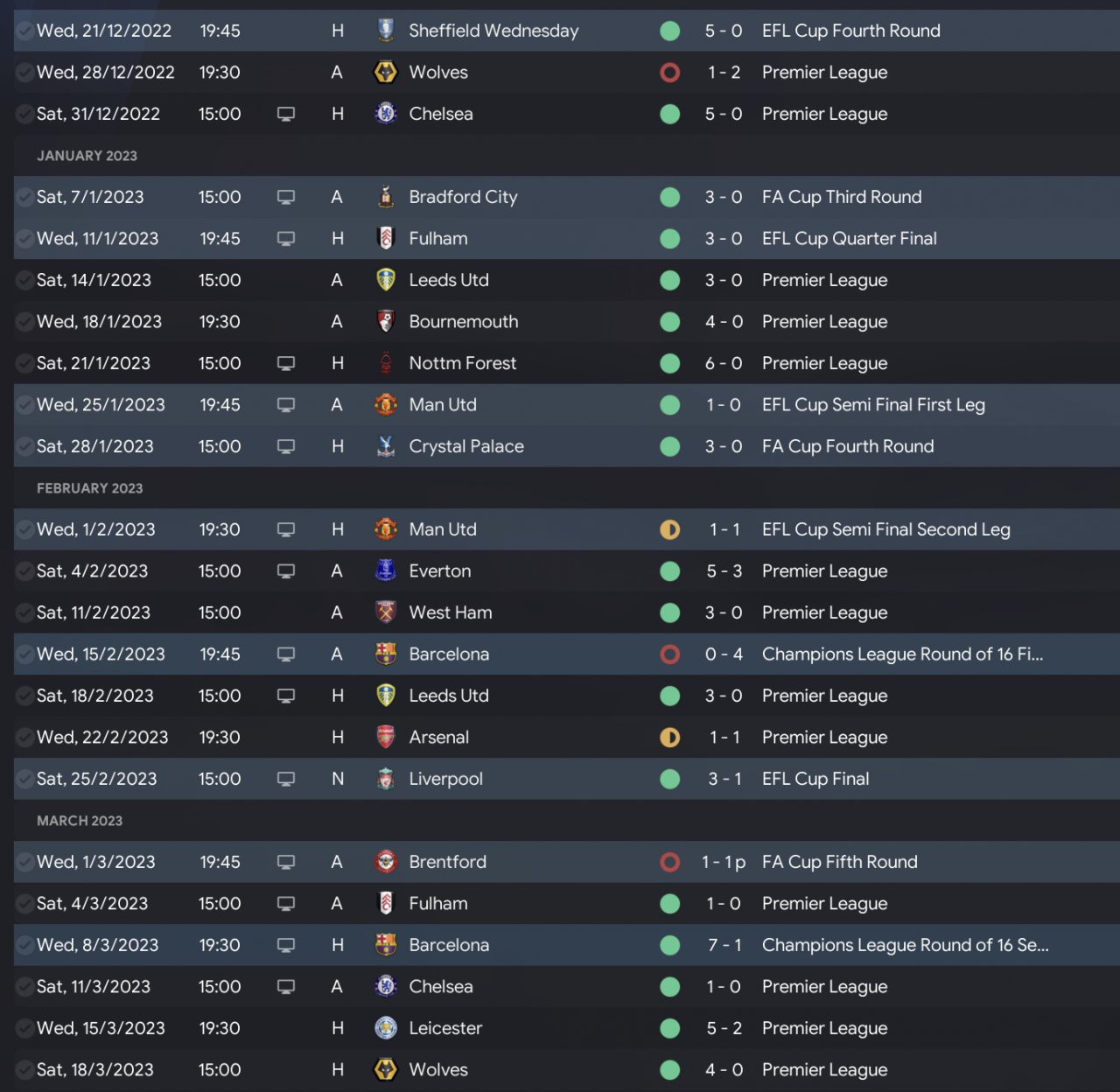Image resolution: width=1120 pixels, height=1092 pixels.
Task: Click the Nottm Forest club badge
Action: pos(385,363)
